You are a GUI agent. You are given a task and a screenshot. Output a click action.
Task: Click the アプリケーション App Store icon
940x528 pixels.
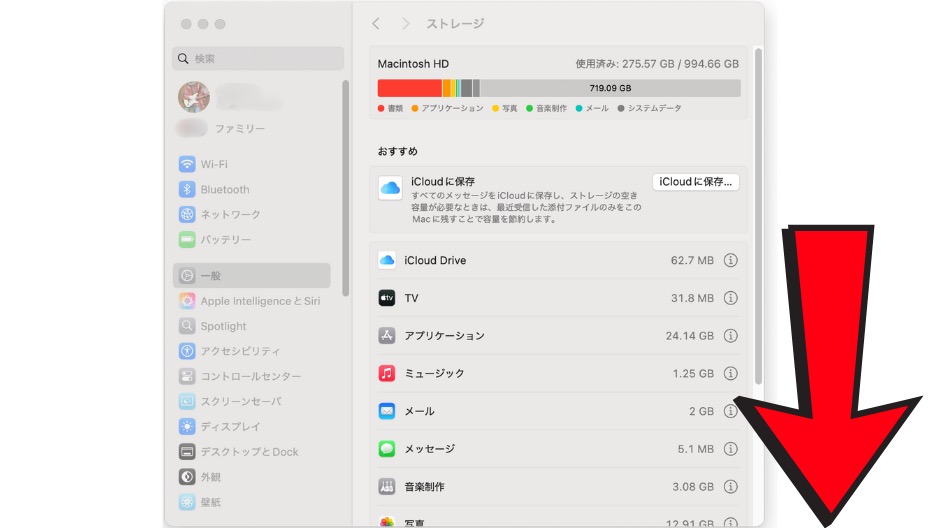(387, 336)
